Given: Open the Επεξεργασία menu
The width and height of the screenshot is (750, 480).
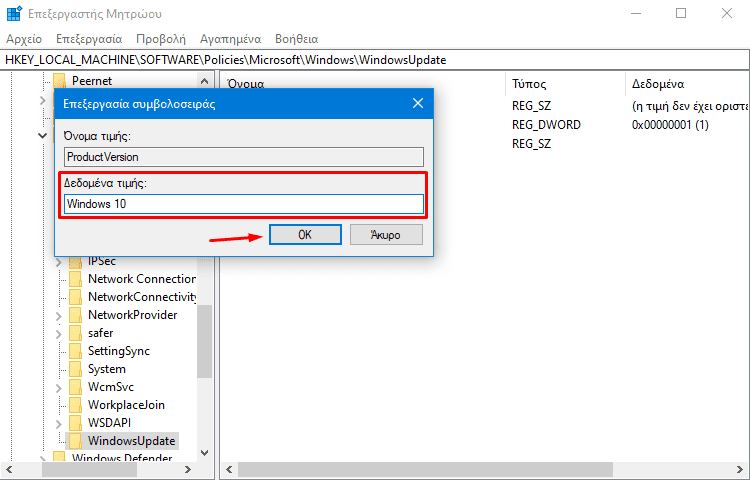Looking at the screenshot, I should (89, 39).
